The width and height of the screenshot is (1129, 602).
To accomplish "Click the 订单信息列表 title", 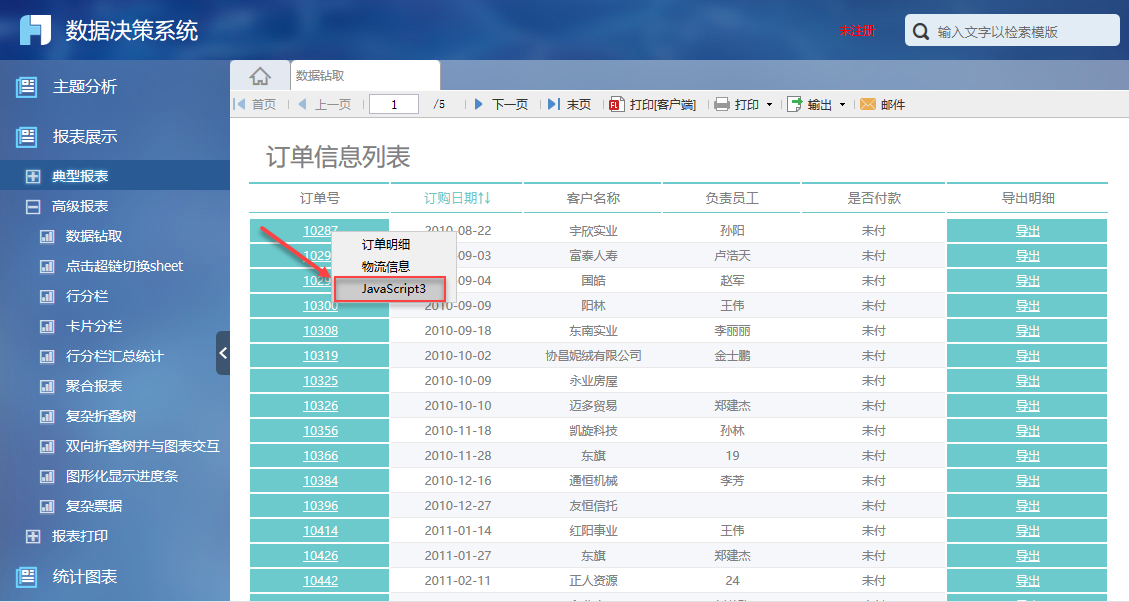I will tap(338, 157).
